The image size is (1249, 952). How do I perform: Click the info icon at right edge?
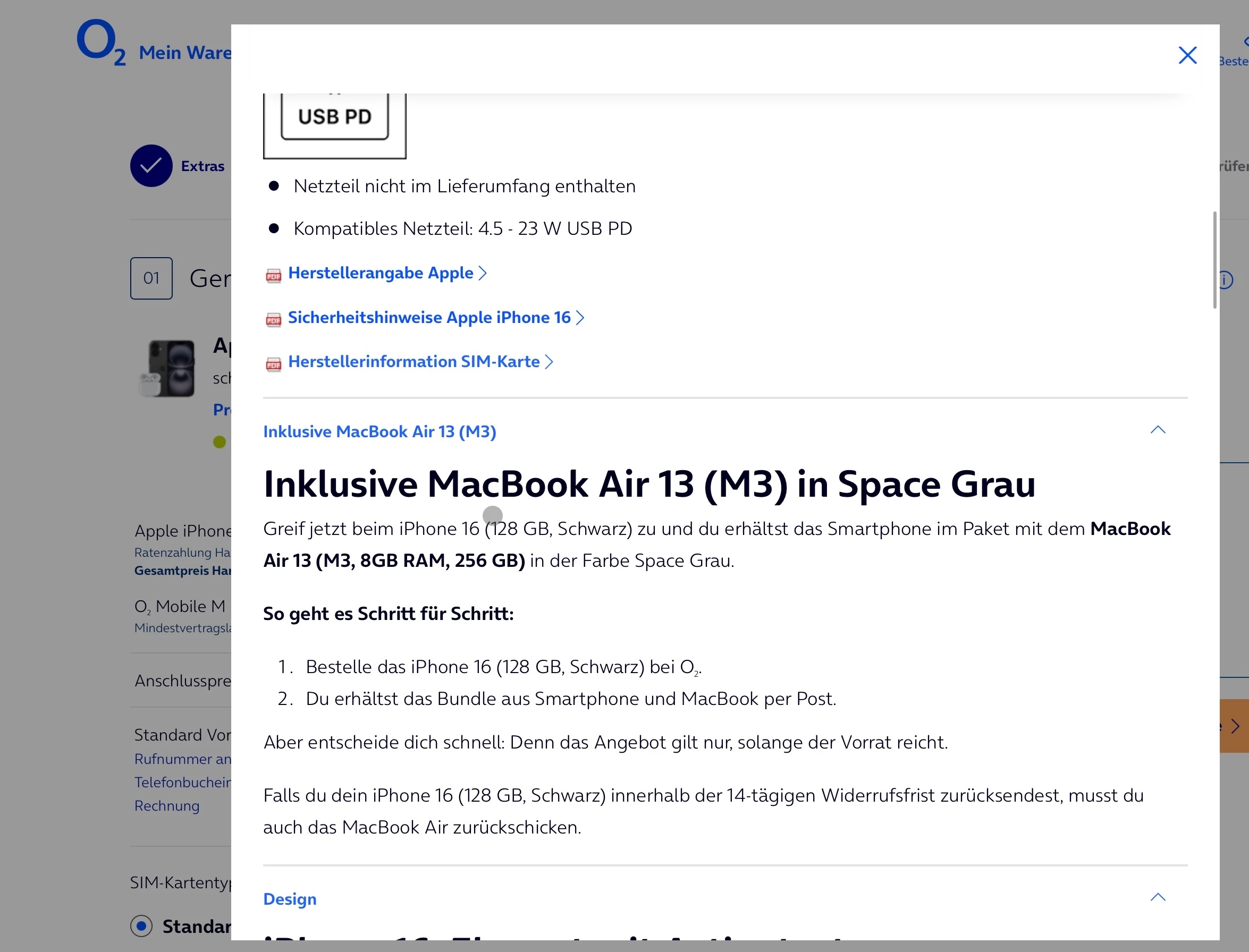1226,280
